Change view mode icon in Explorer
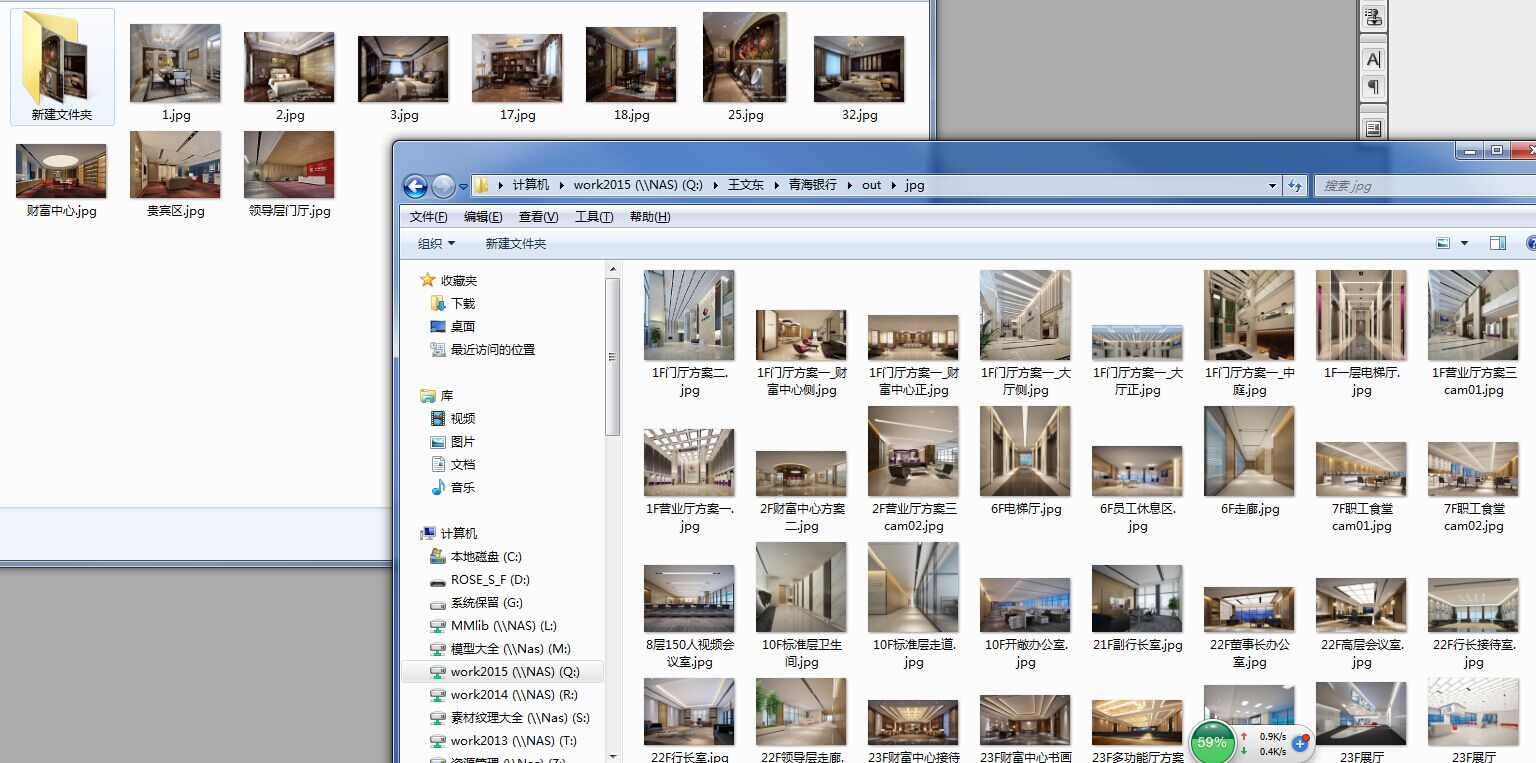This screenshot has height=763, width=1536. [1443, 243]
